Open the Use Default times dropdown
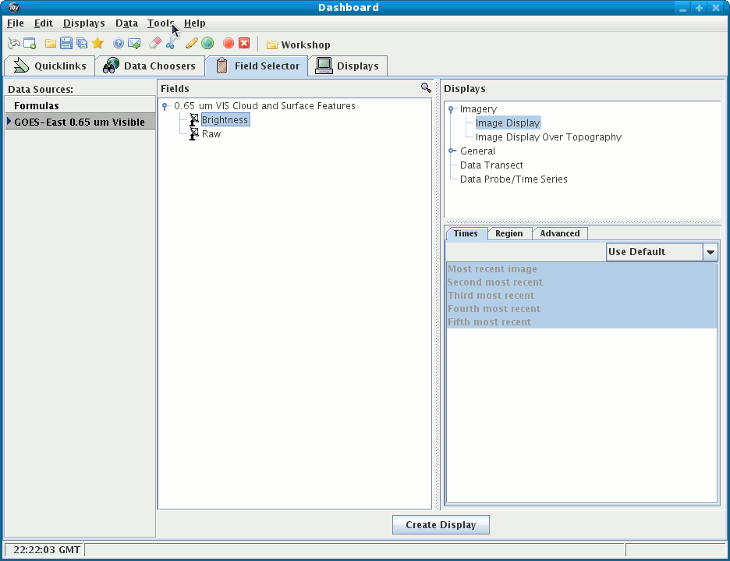Viewport: 730px width, 561px height. (710, 252)
